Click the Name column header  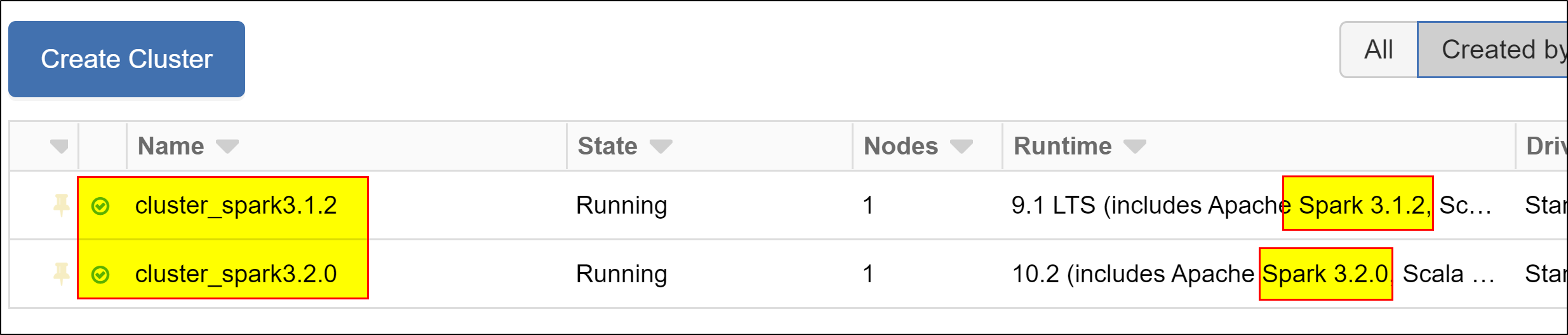tap(171, 146)
